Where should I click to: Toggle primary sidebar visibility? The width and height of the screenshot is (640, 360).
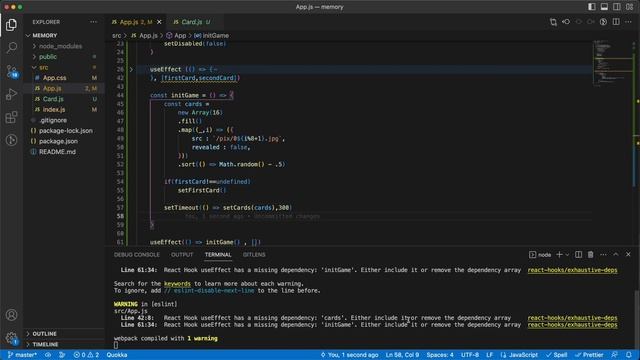point(591,7)
